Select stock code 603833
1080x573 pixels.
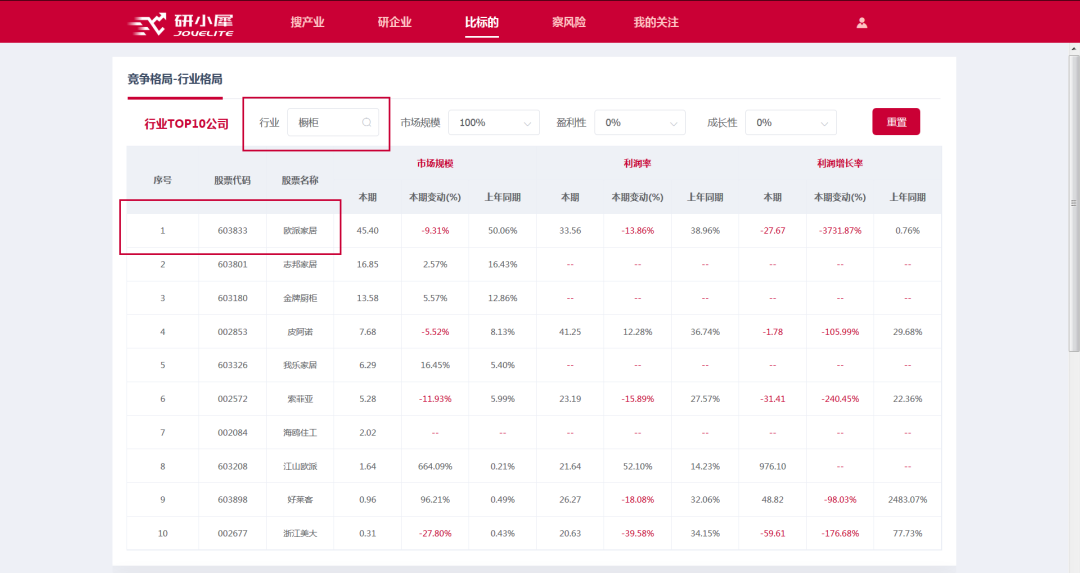tap(232, 231)
